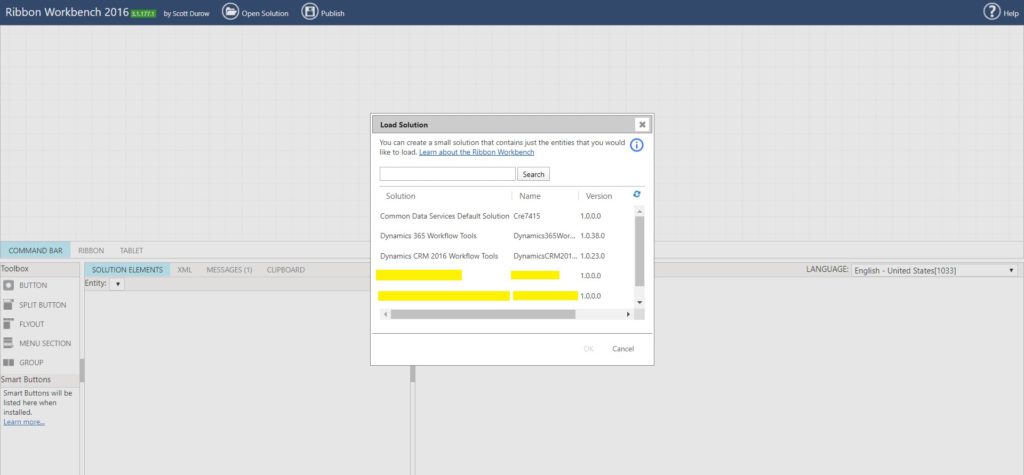The width and height of the screenshot is (1024, 475).
Task: Select the Flyout toolbox item
Action: [x=24, y=323]
